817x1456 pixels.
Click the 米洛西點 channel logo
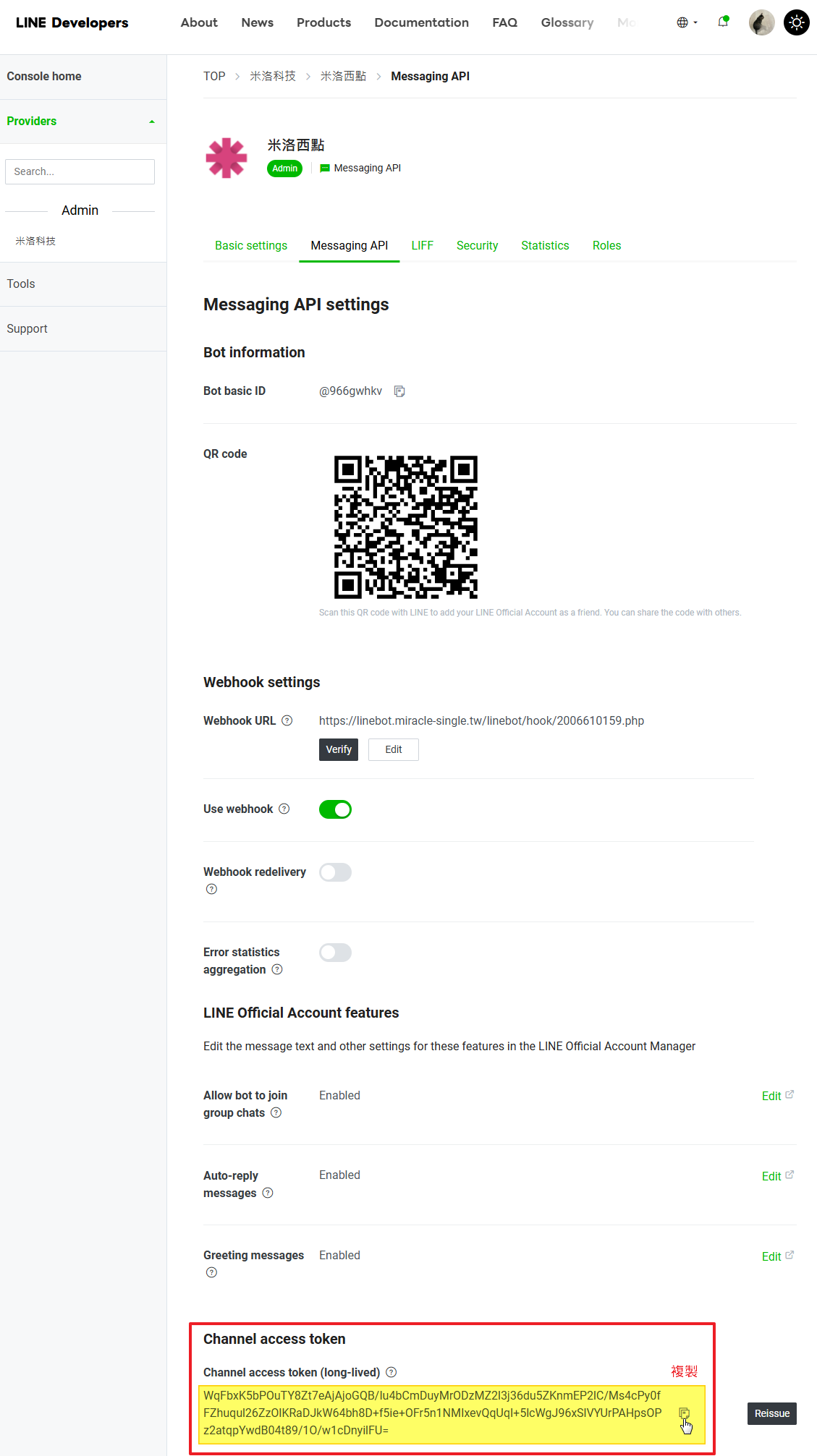coord(227,158)
